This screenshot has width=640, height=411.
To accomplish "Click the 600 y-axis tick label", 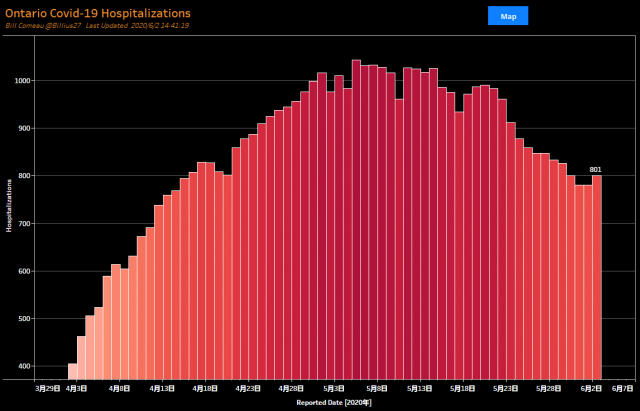I will [x=25, y=271].
